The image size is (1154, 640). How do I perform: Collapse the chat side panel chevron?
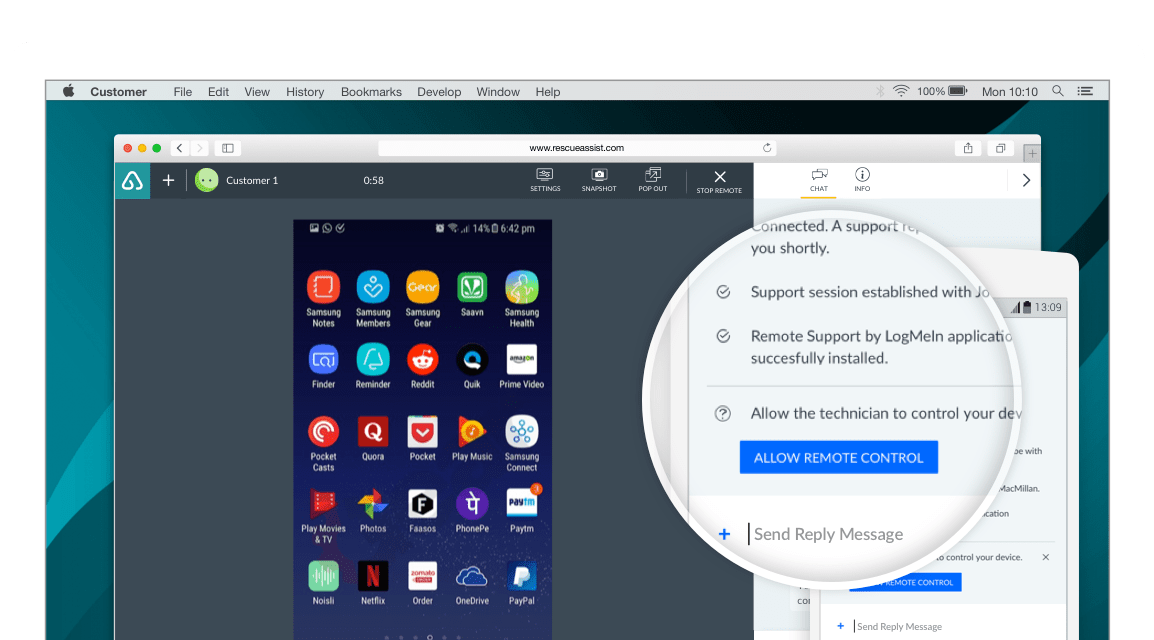1026,180
